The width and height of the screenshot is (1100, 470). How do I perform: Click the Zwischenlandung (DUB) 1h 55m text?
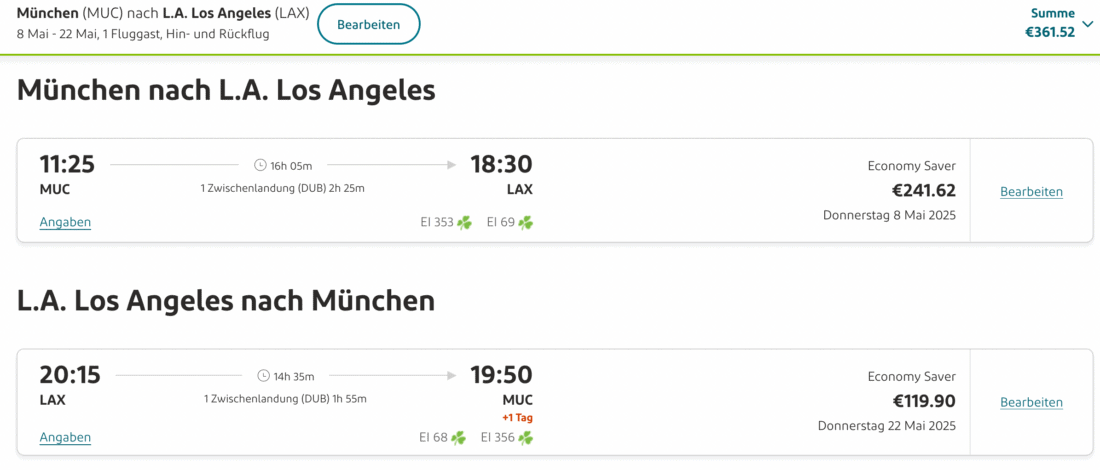click(x=285, y=398)
